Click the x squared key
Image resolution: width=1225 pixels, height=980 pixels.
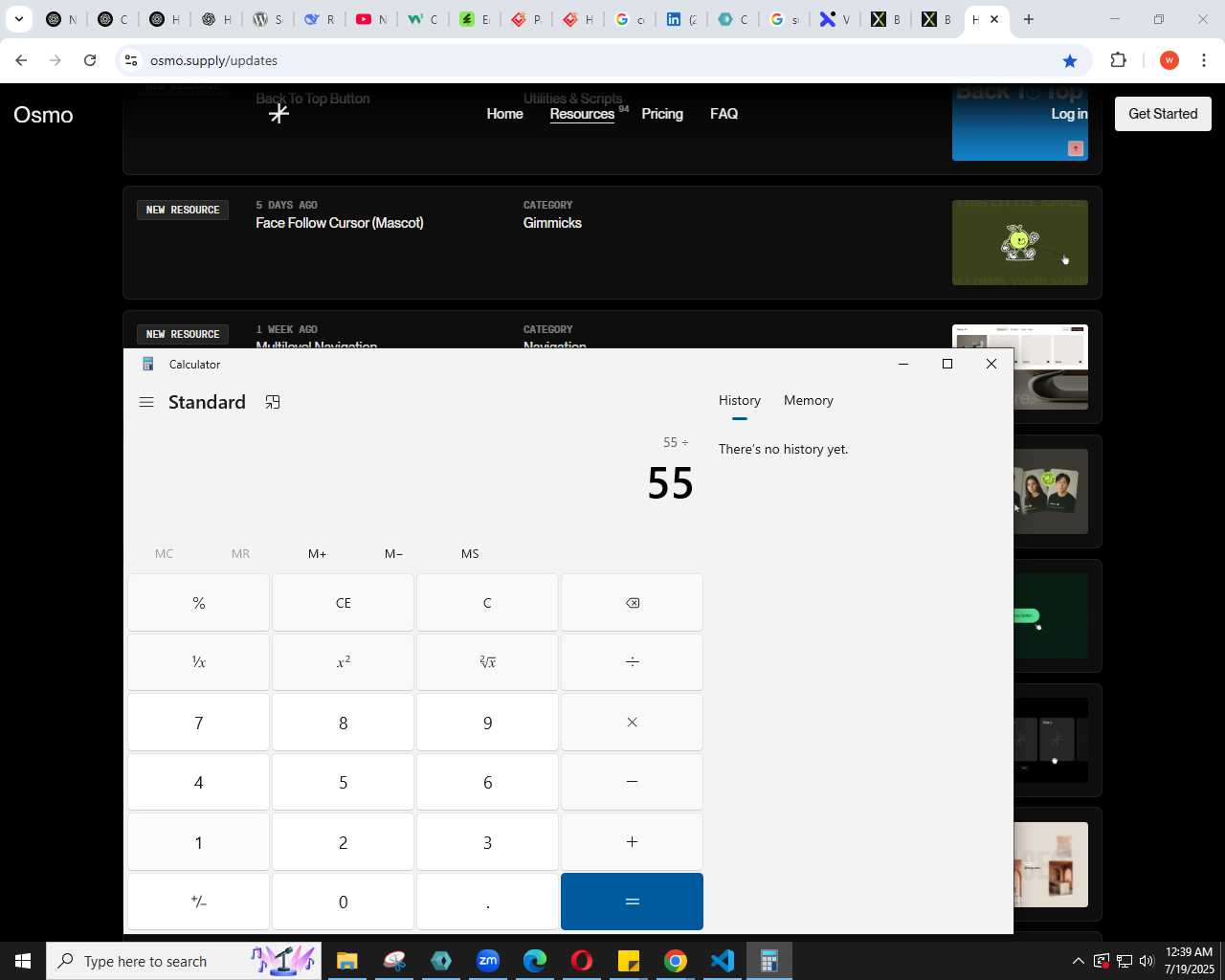point(344,662)
